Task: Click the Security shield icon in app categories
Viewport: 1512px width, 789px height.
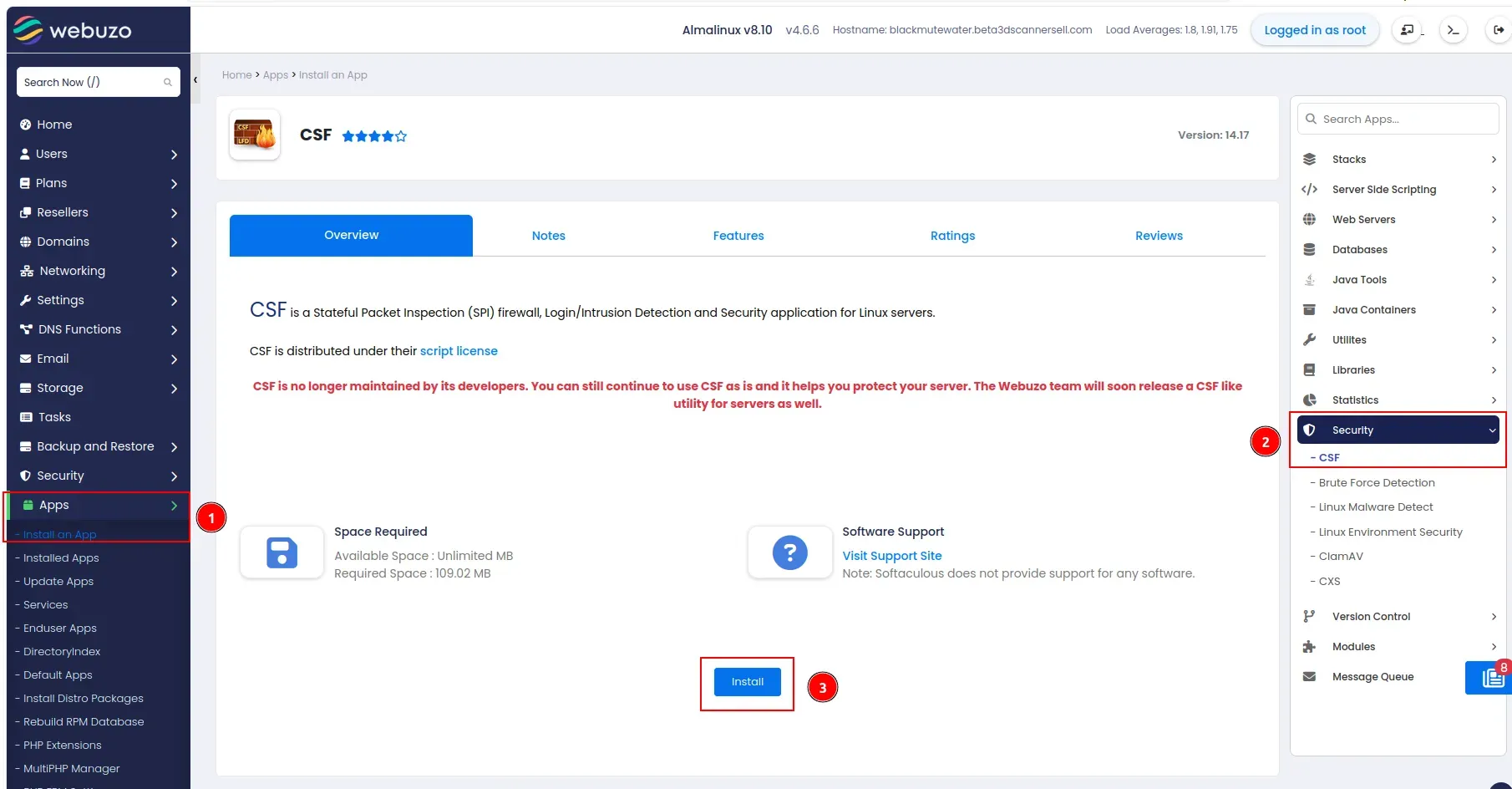Action: pos(1310,430)
